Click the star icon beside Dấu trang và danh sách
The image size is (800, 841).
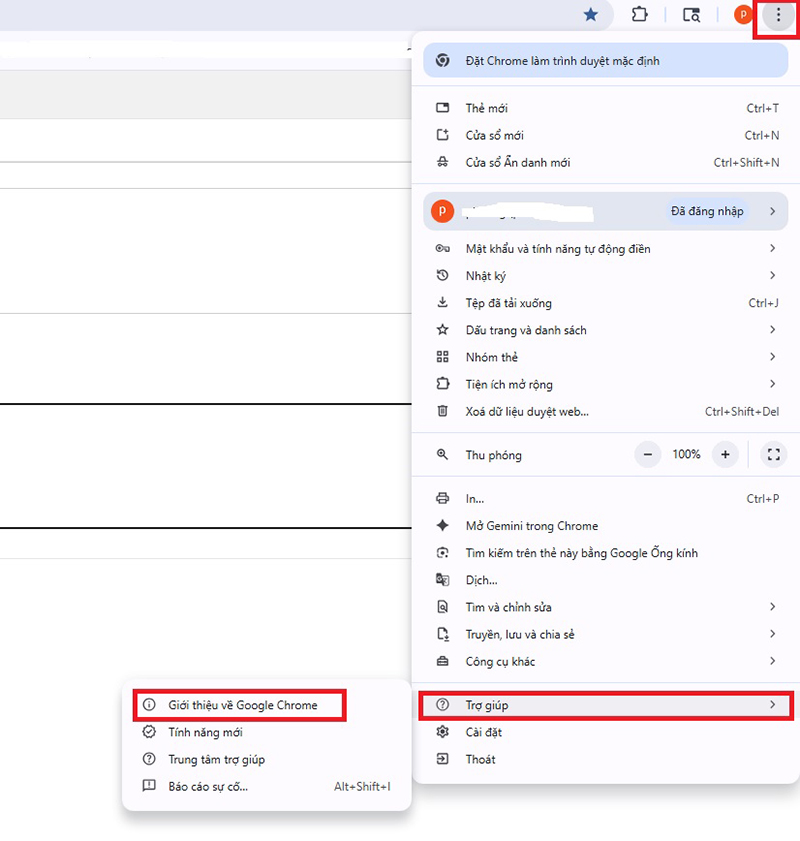click(x=442, y=330)
